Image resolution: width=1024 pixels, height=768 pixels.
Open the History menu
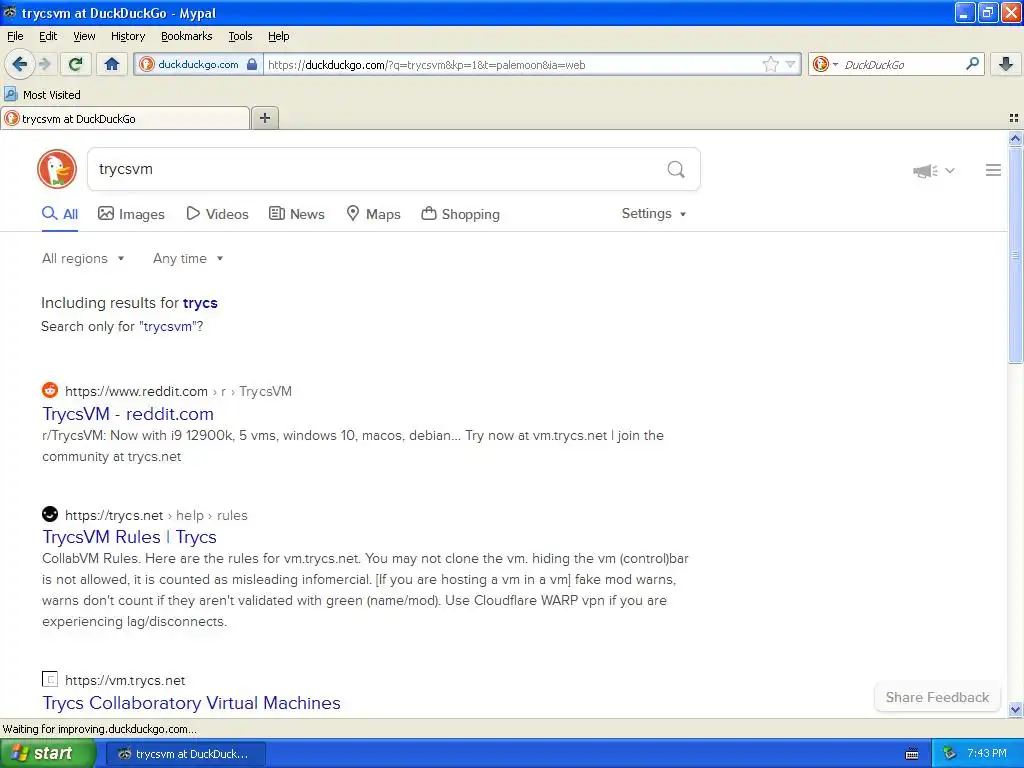click(127, 36)
